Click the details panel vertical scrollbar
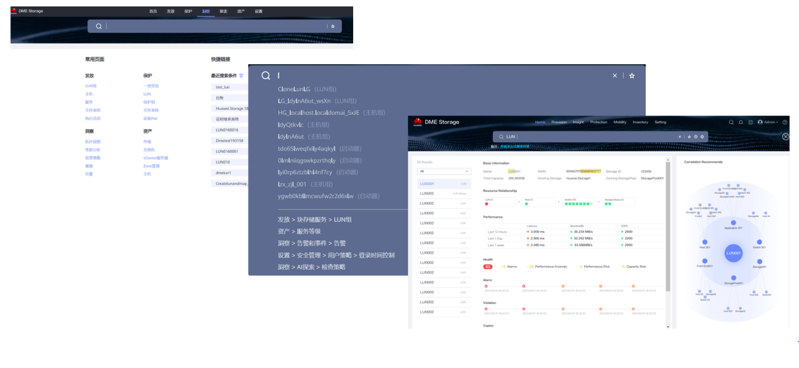 coord(668,224)
